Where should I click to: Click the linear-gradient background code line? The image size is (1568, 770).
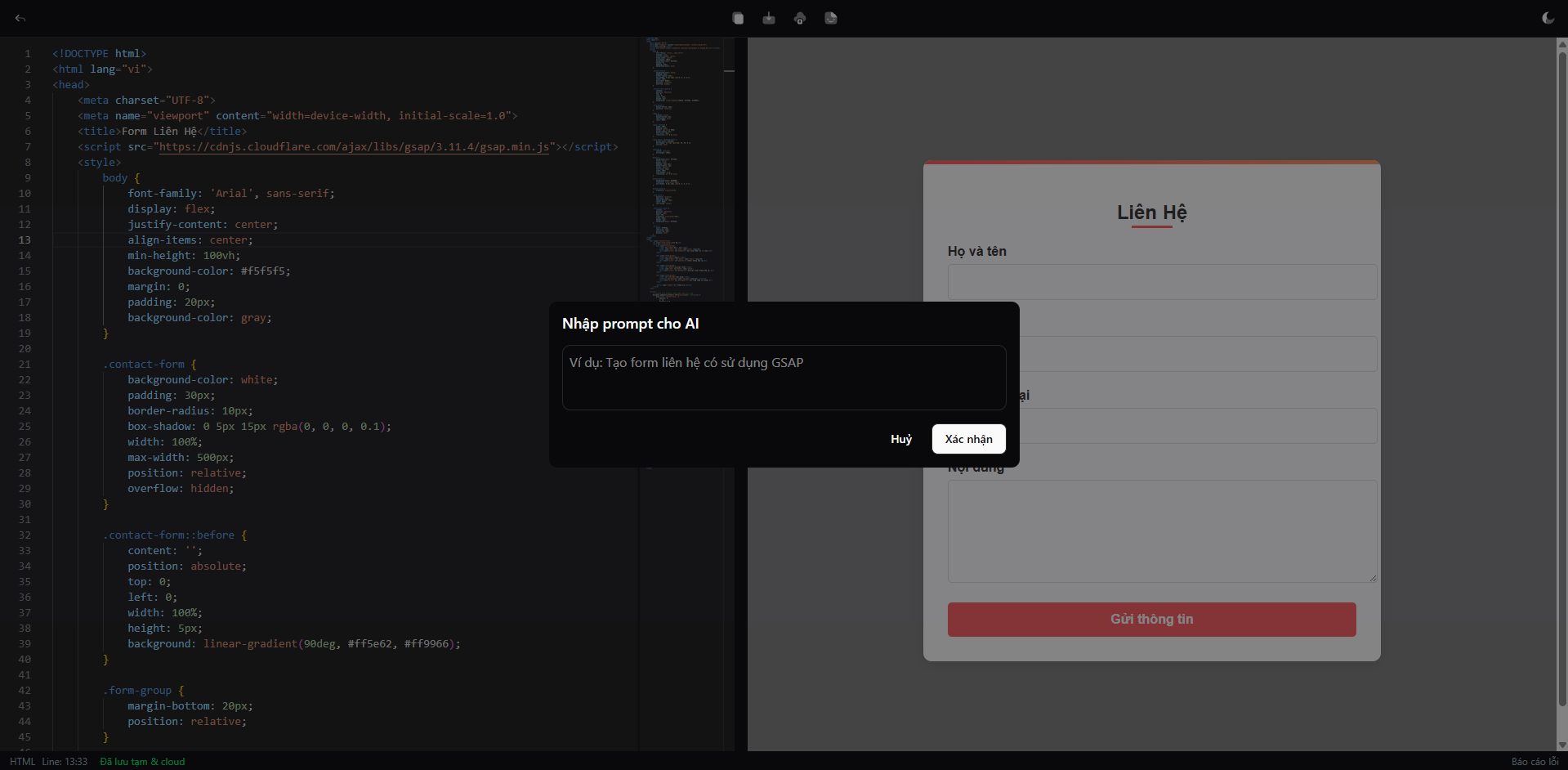point(294,644)
